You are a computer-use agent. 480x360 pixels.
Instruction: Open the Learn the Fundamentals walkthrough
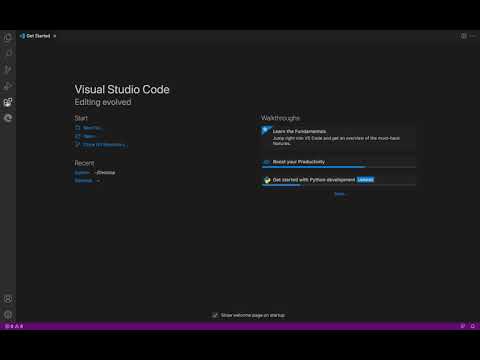pyautogui.click(x=338, y=137)
